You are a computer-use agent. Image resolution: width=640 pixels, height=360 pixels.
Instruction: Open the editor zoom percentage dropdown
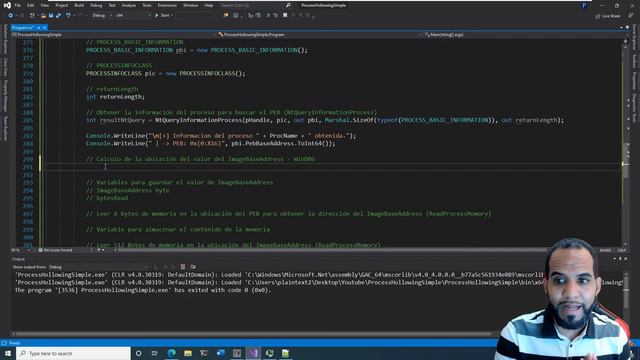(x=20, y=250)
